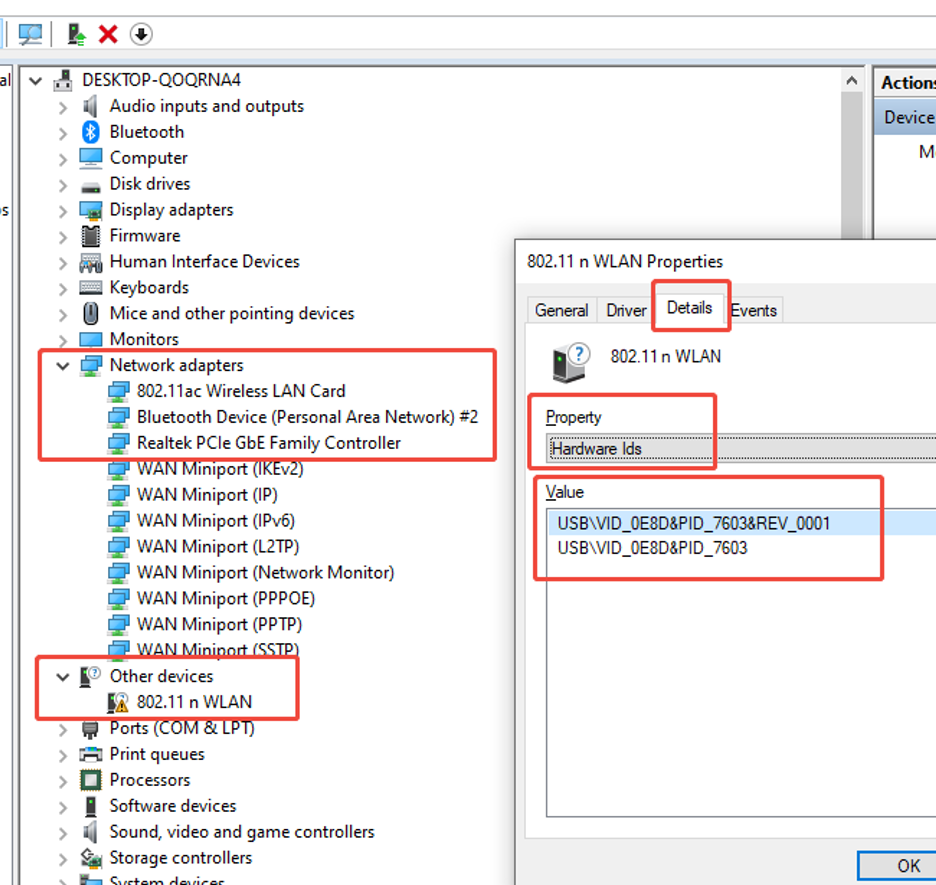Click the Mice and other pointing devices icon
This screenshot has width=936, height=885.
pos(90,313)
